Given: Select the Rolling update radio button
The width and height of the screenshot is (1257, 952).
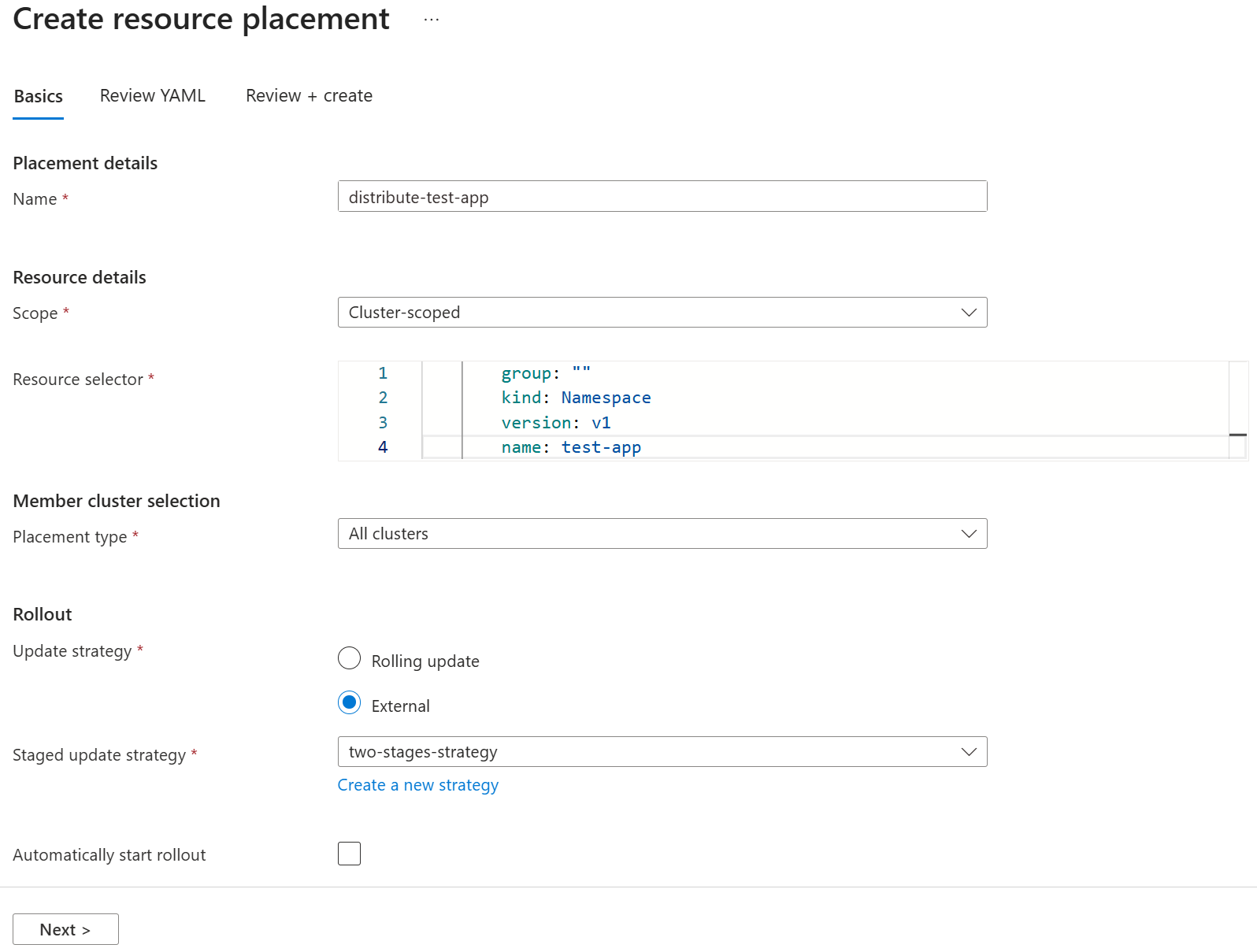Looking at the screenshot, I should pos(349,658).
